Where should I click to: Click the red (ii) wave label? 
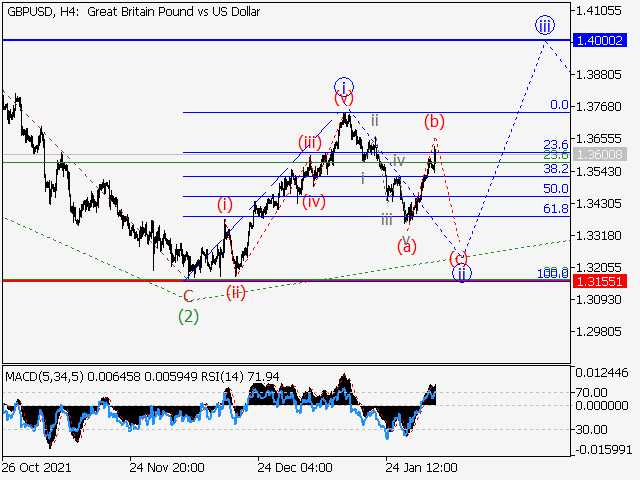click(x=236, y=293)
